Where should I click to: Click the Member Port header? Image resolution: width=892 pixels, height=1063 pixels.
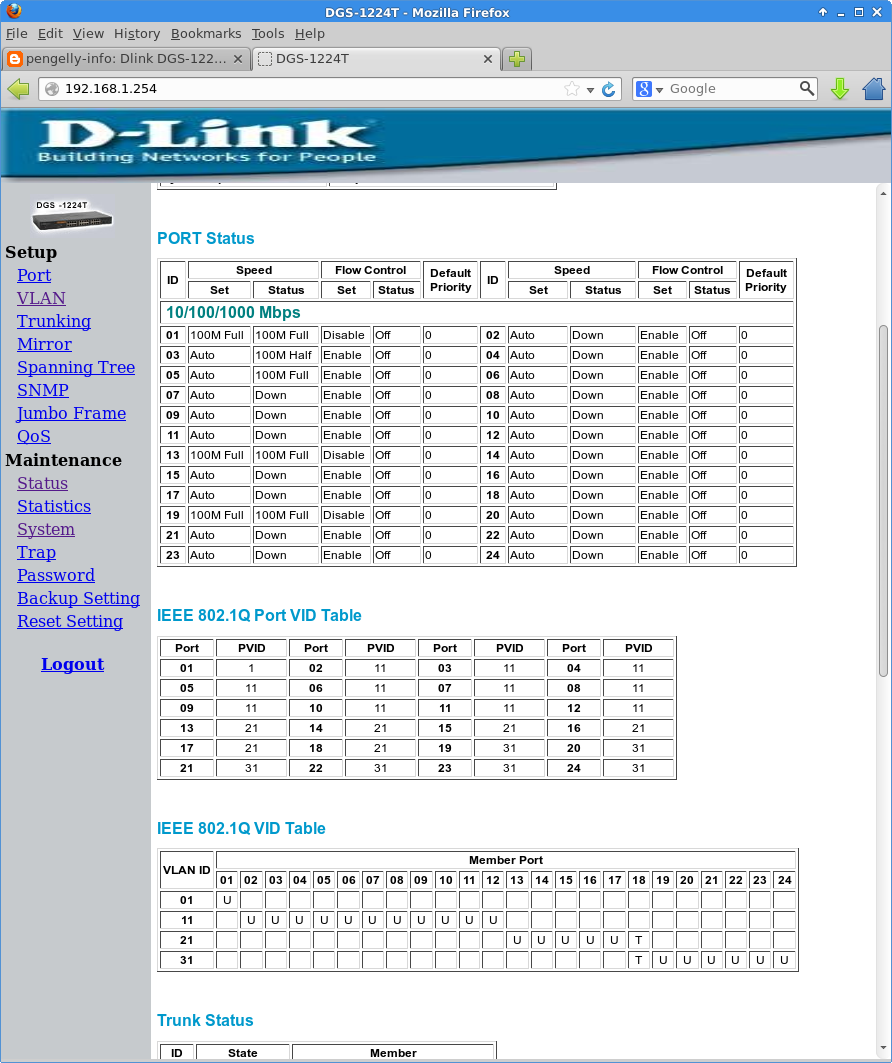pyautogui.click(x=506, y=860)
